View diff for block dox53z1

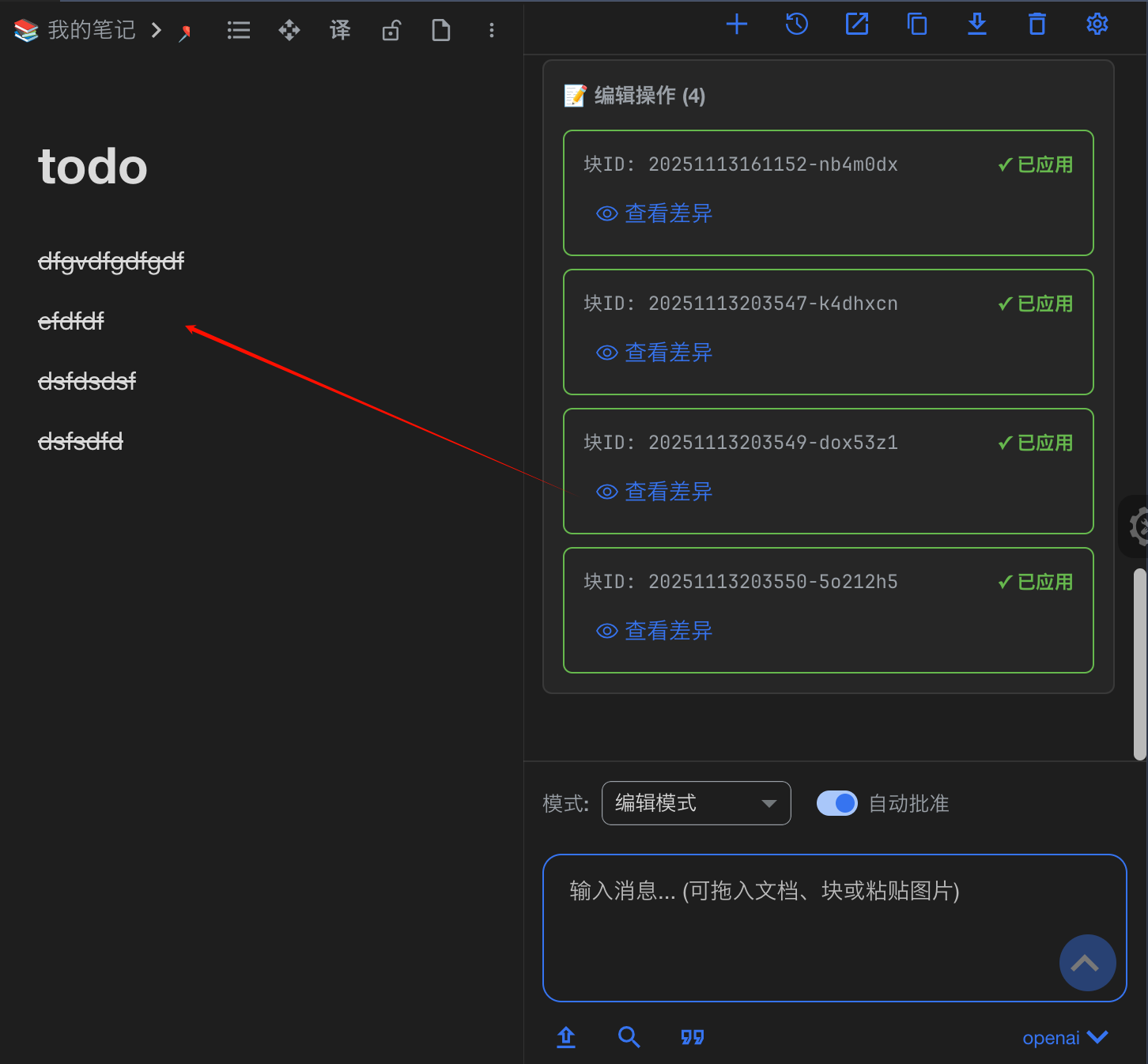654,492
